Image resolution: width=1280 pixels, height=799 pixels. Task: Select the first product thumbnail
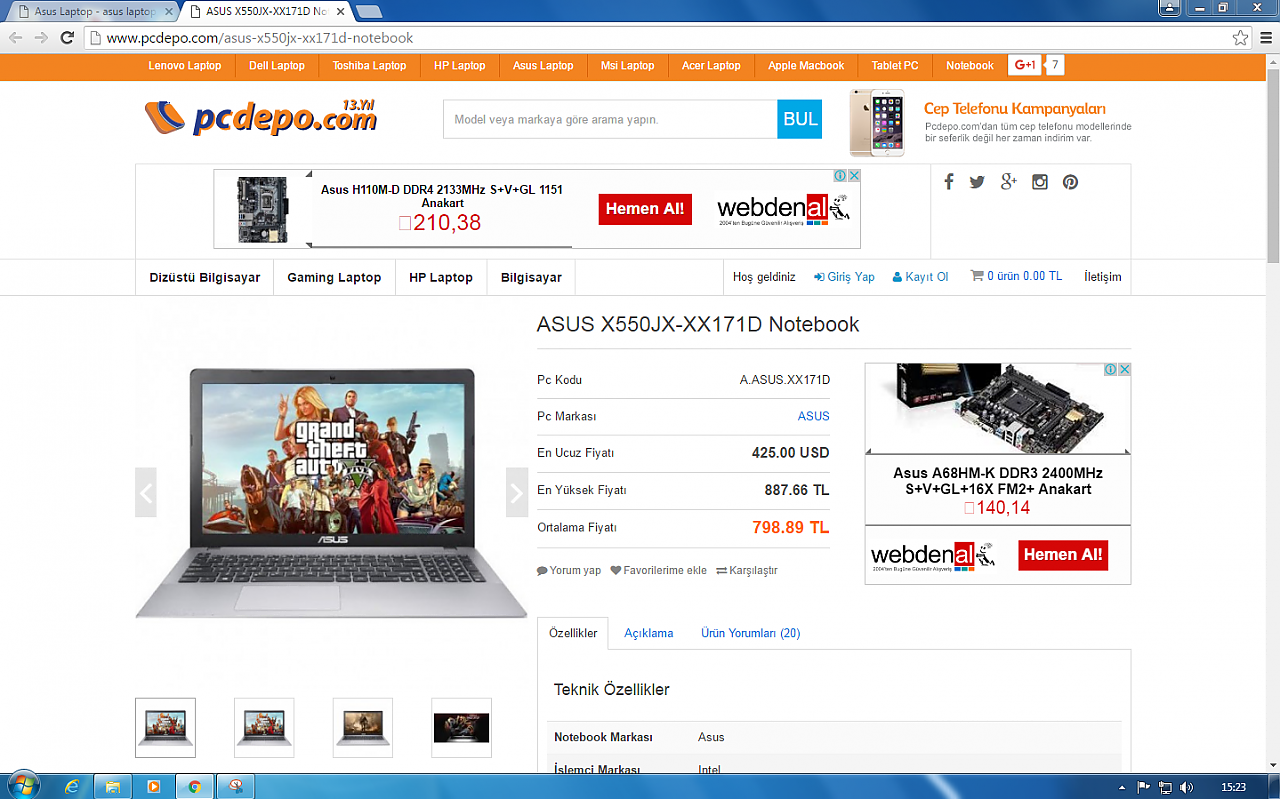pos(165,727)
